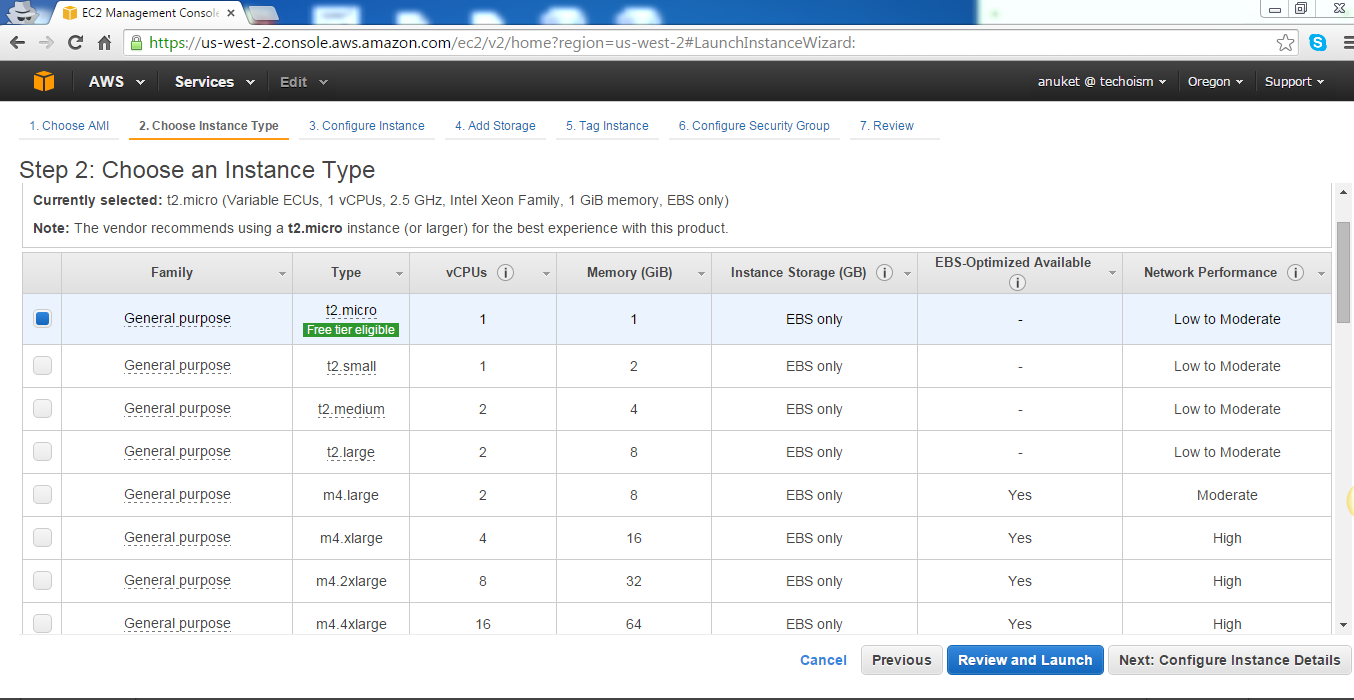
Task: Go to step 1. Choose AMI
Action: pyautogui.click(x=69, y=126)
